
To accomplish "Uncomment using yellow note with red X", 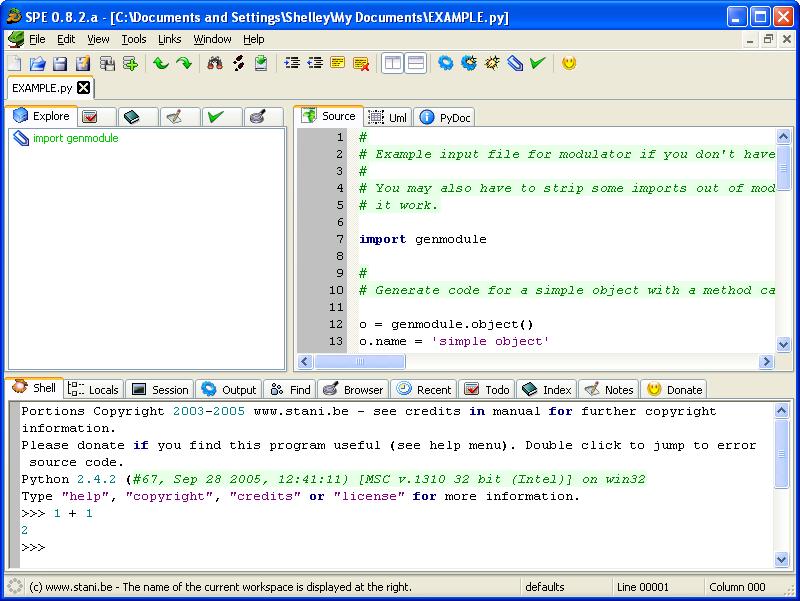I will (x=361, y=63).
